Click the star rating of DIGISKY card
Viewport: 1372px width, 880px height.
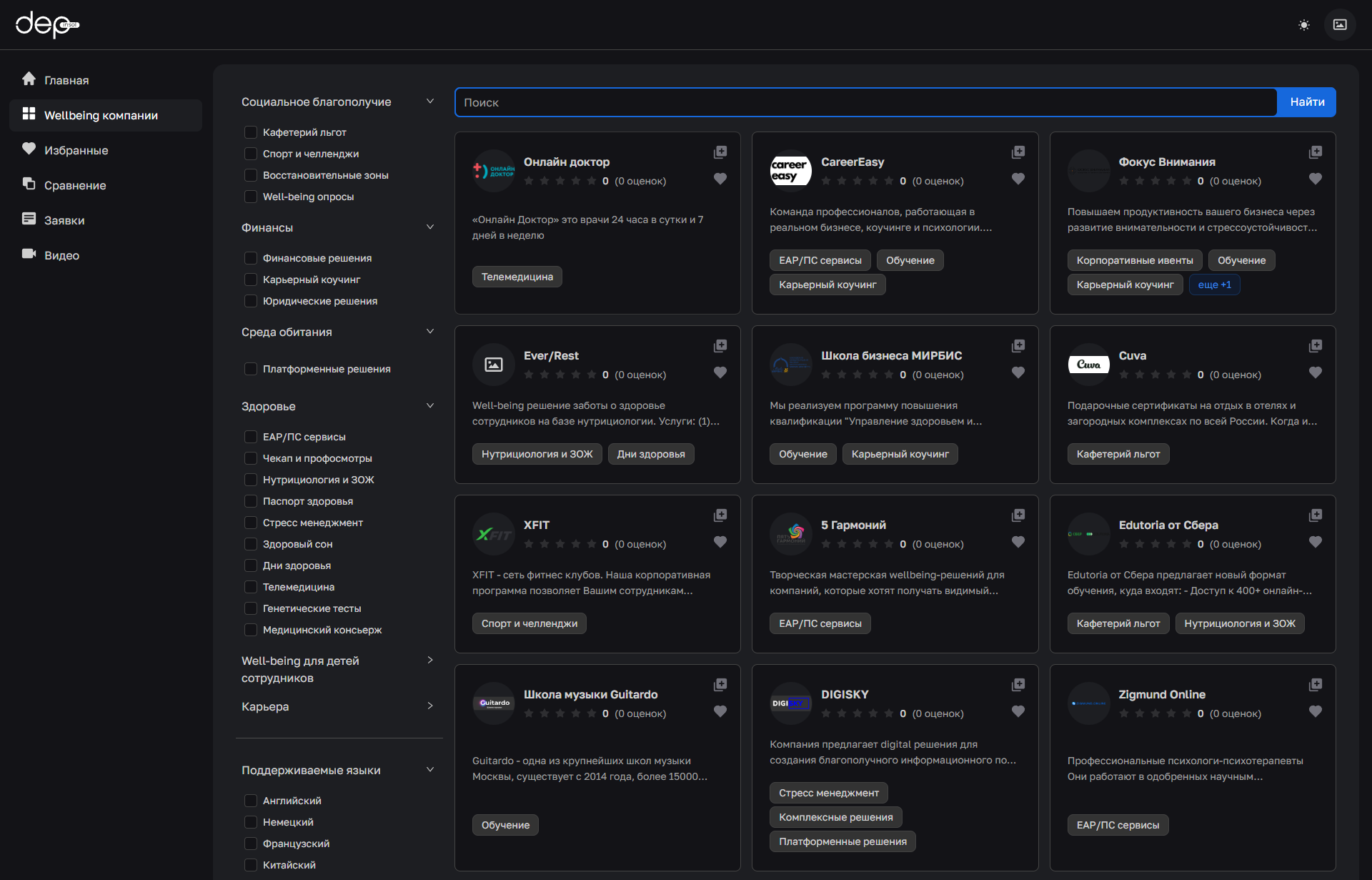pos(857,713)
